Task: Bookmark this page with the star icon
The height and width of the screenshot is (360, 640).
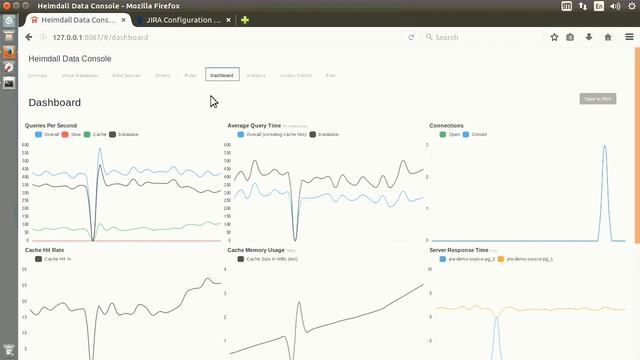Action: pos(554,37)
